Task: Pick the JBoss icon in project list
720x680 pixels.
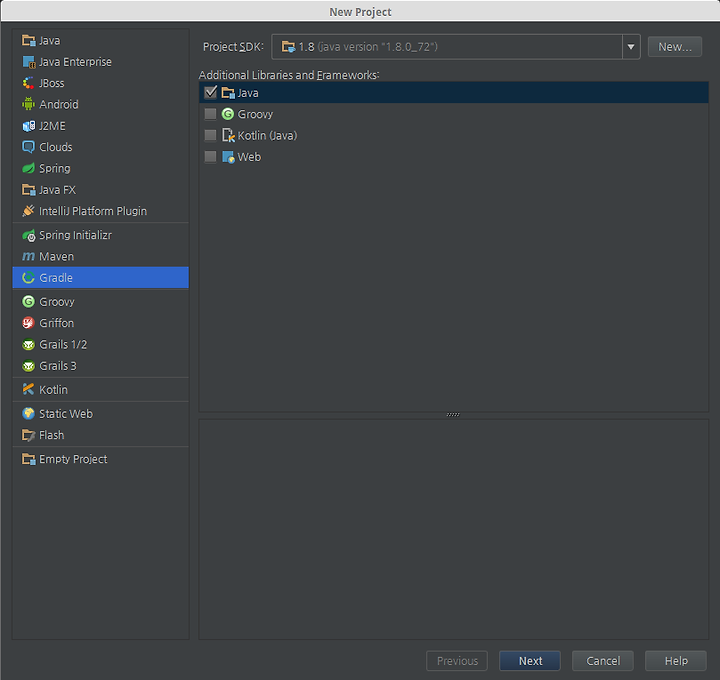Action: point(28,83)
